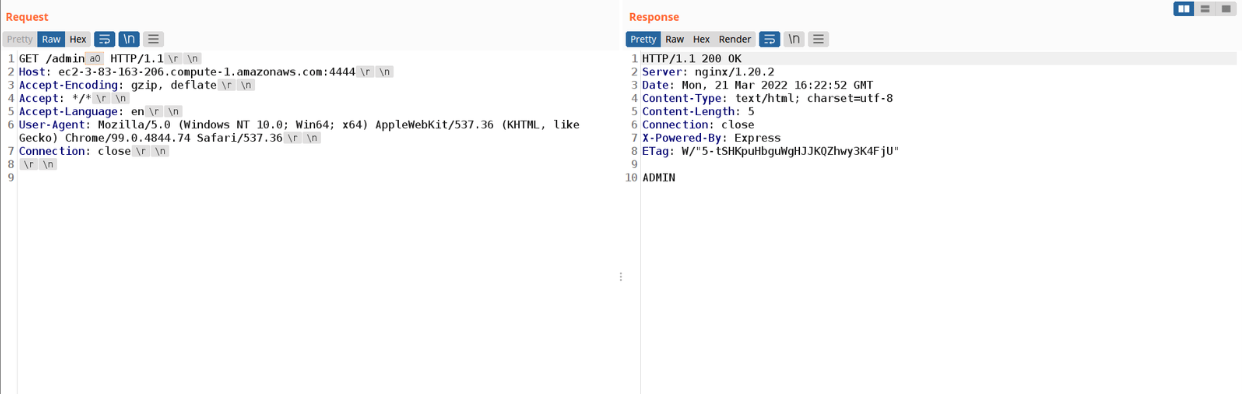Image resolution: width=1242 pixels, height=394 pixels.
Task: Select top-bottom stacked layout icon
Action: pos(1205,9)
